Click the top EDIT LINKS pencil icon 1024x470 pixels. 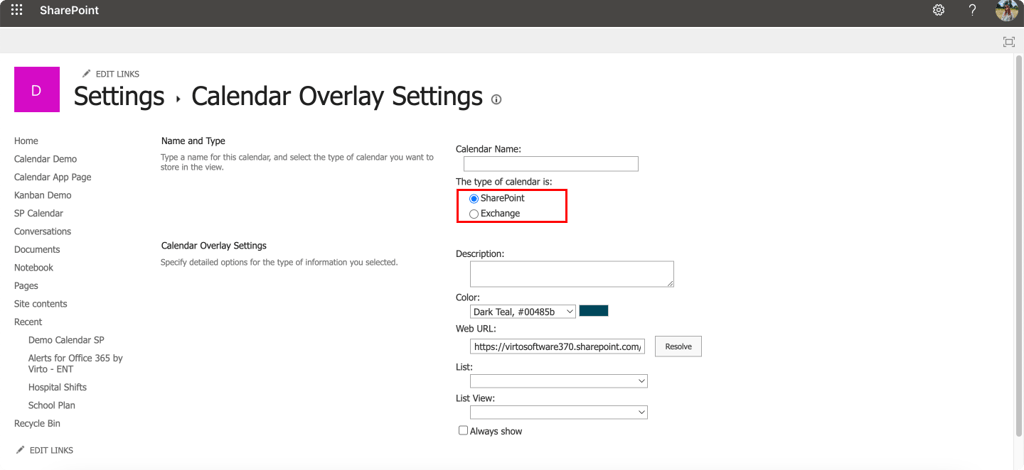tap(86, 74)
